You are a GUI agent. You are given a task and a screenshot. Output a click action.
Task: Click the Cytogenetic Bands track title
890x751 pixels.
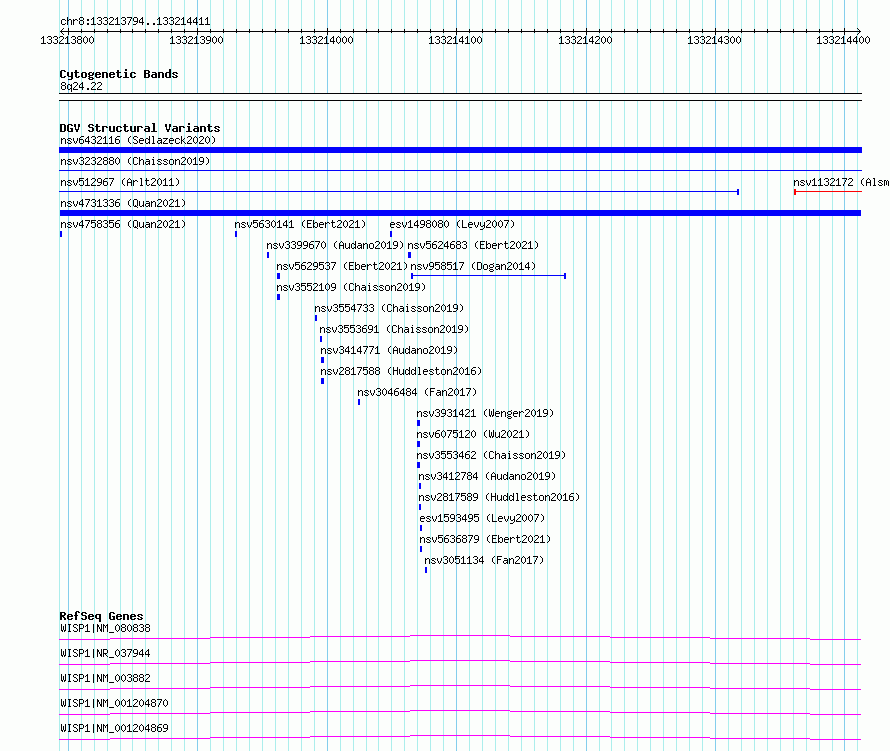click(x=119, y=74)
